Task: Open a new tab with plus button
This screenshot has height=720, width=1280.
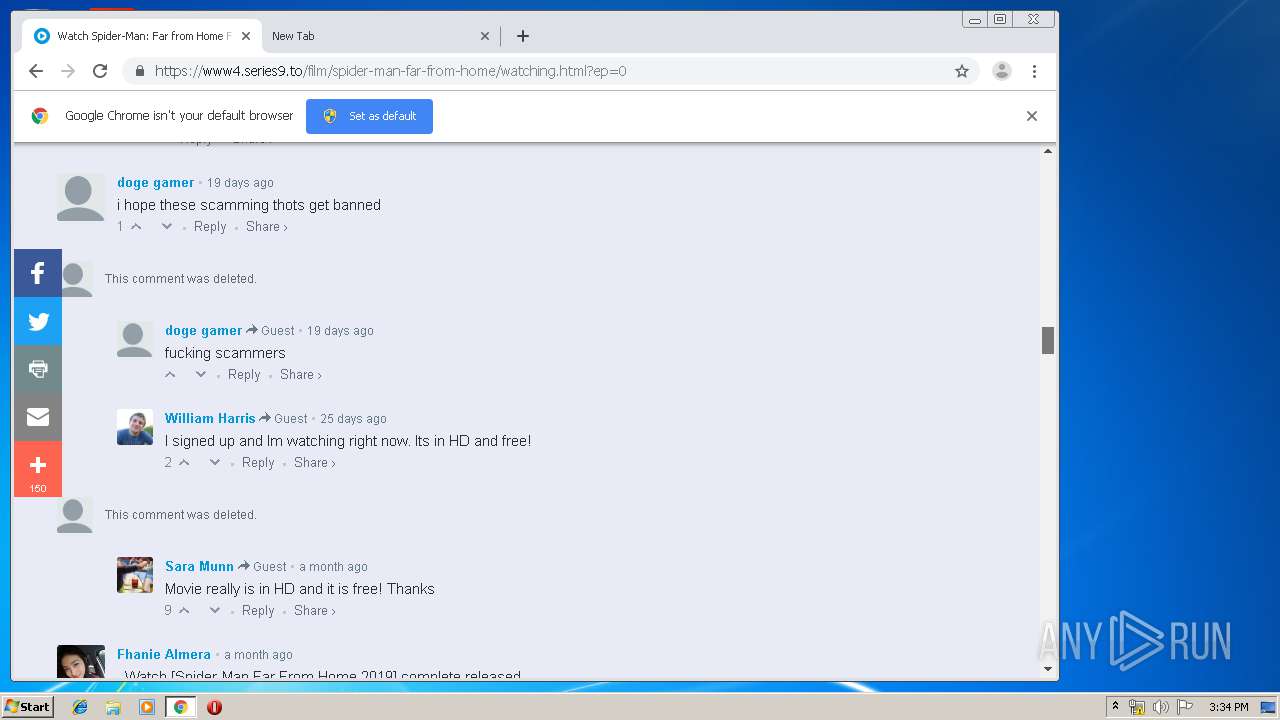Action: (523, 36)
